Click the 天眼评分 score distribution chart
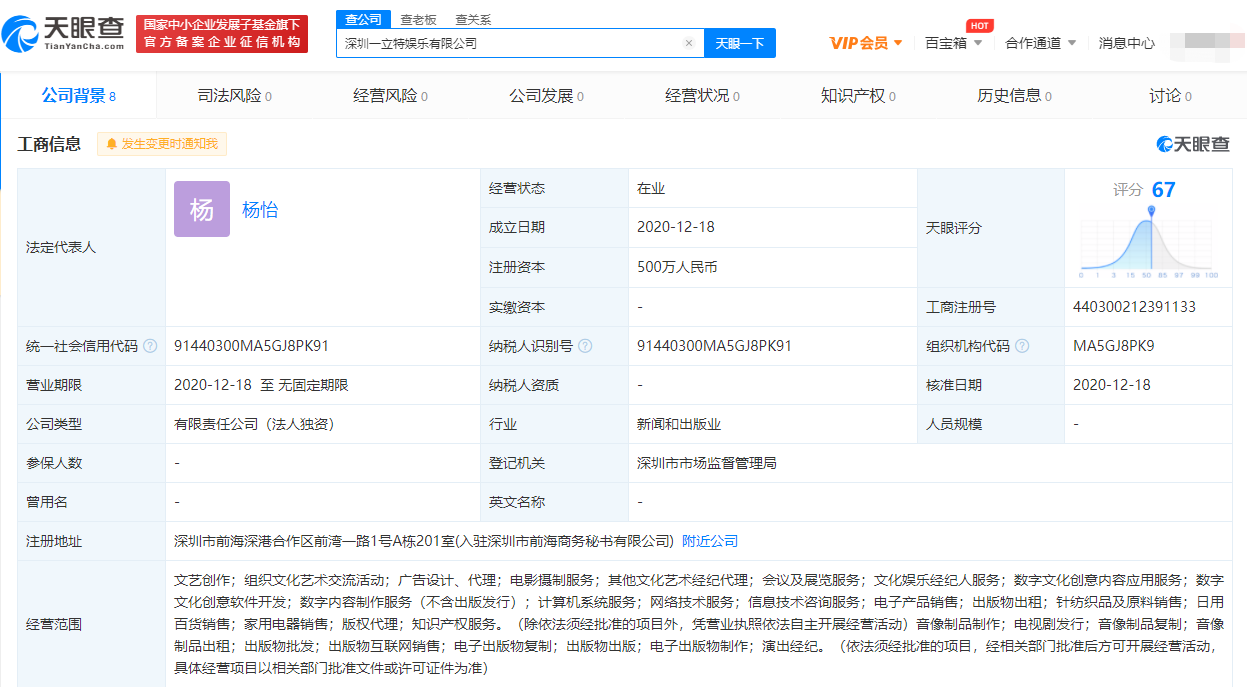Image resolution: width=1247 pixels, height=687 pixels. pos(1148,242)
